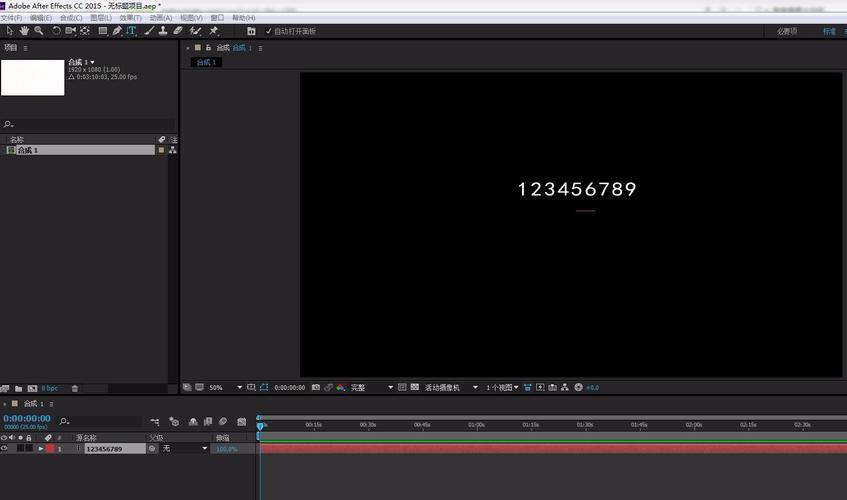The width and height of the screenshot is (847, 500).
Task: Click the project search field
Action: (89, 124)
